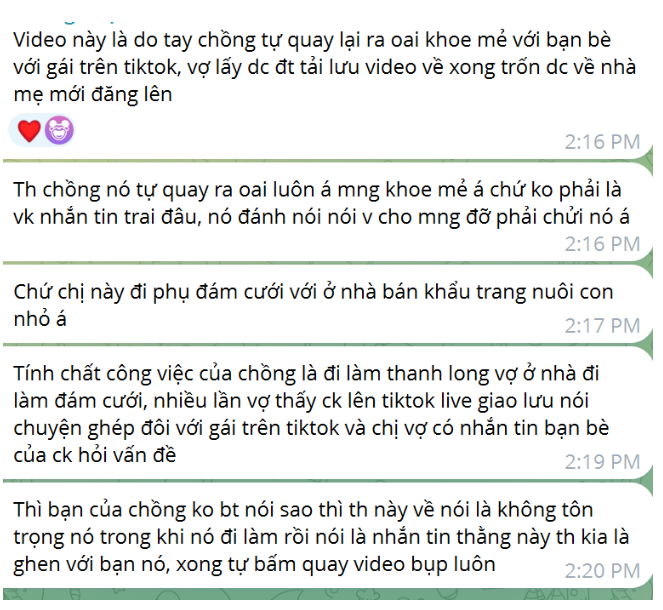Click the green chat background strip at bottom
This screenshot has height=610, width=663.
click(x=328, y=594)
